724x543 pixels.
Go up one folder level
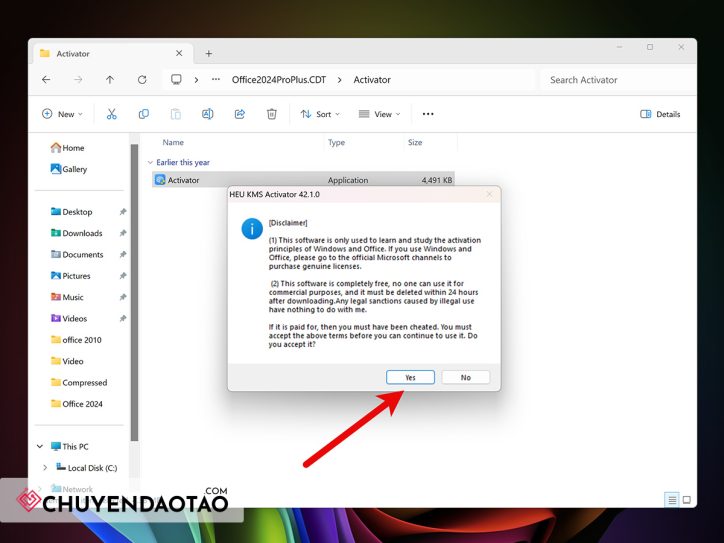coord(110,79)
